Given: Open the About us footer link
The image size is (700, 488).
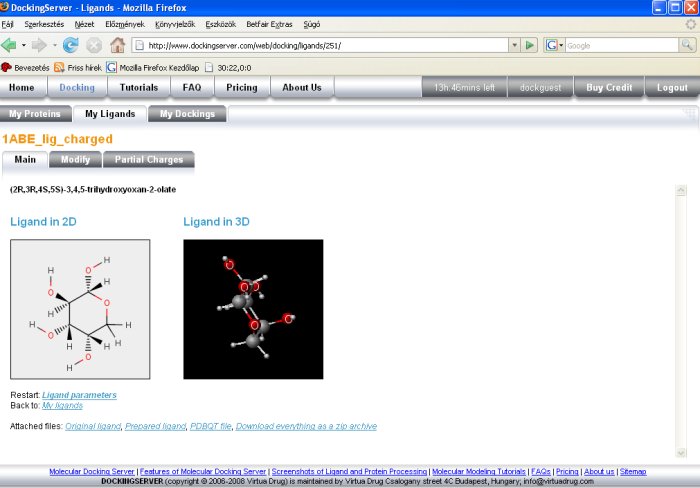Looking at the screenshot, I should 599,471.
